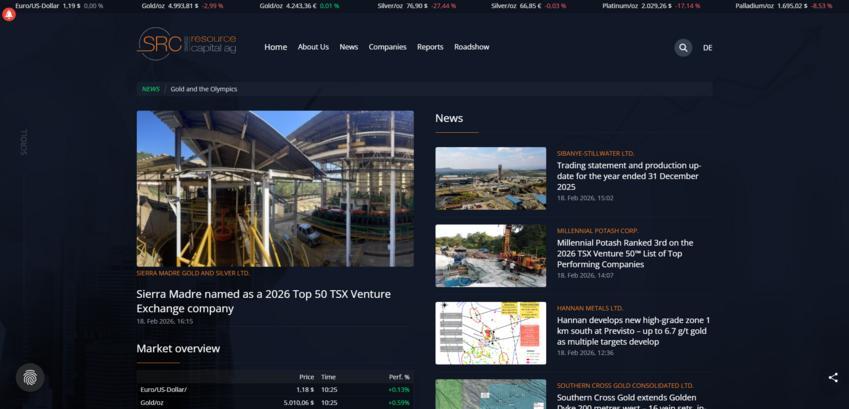Click the Silver/oz 76,90 $ ticker quote

(417, 6)
